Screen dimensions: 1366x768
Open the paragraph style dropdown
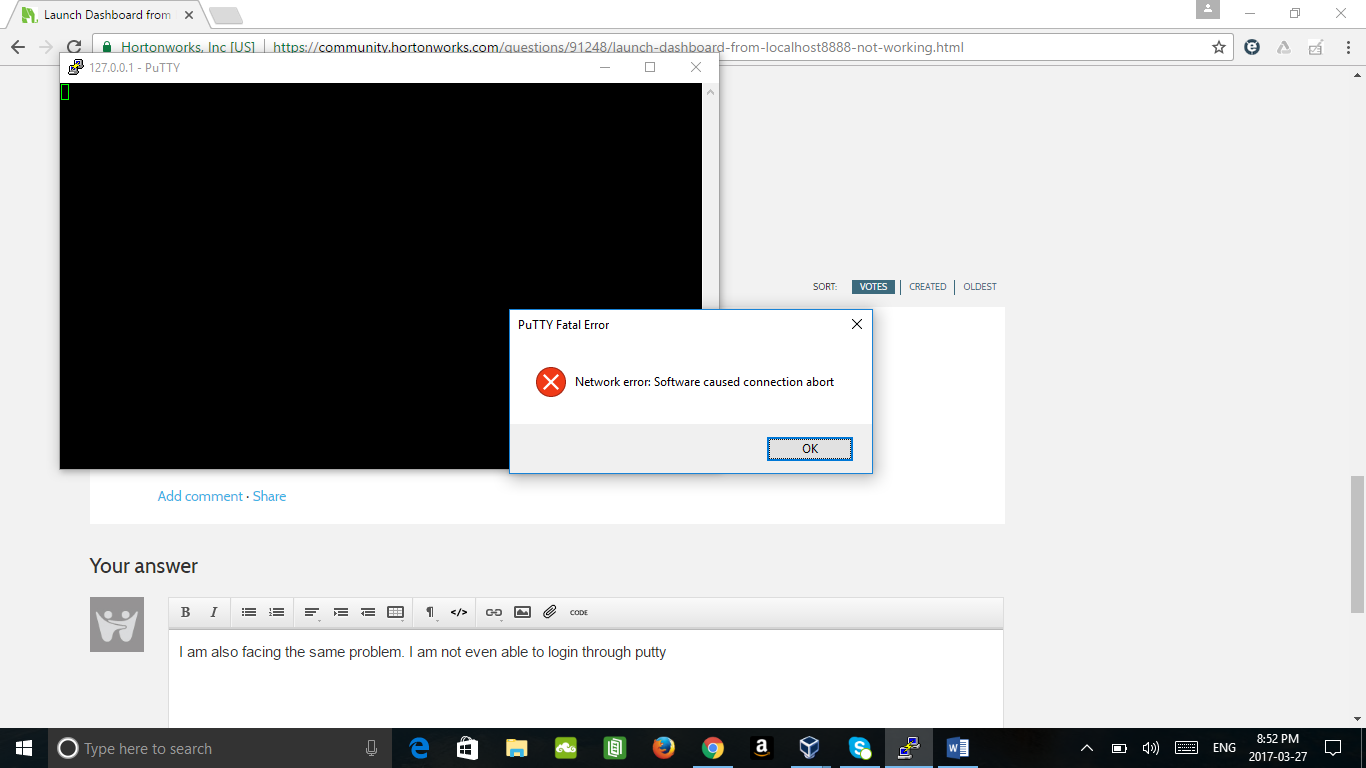pos(432,612)
